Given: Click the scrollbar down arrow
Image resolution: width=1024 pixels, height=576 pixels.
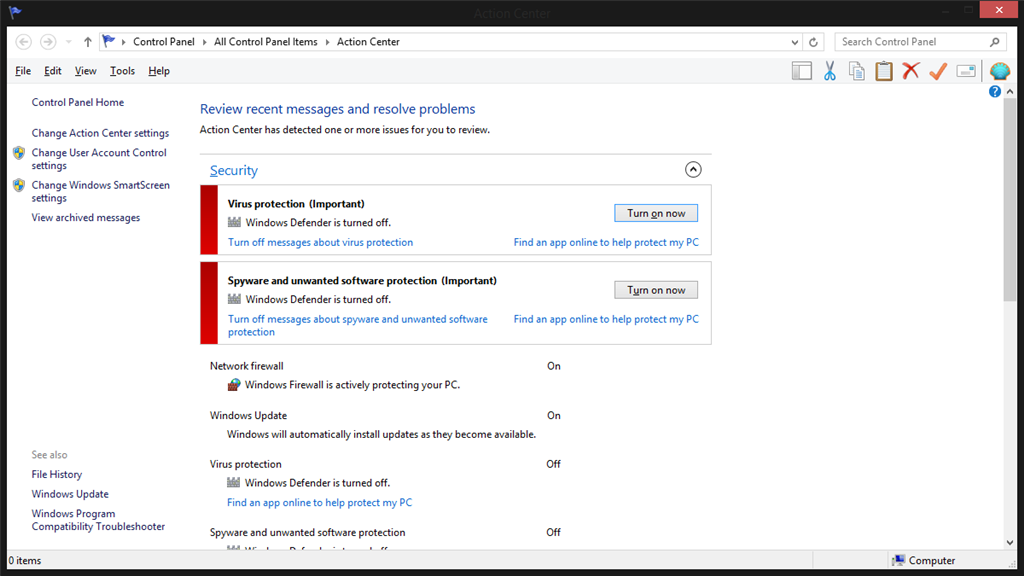Looking at the screenshot, I should 1010,543.
